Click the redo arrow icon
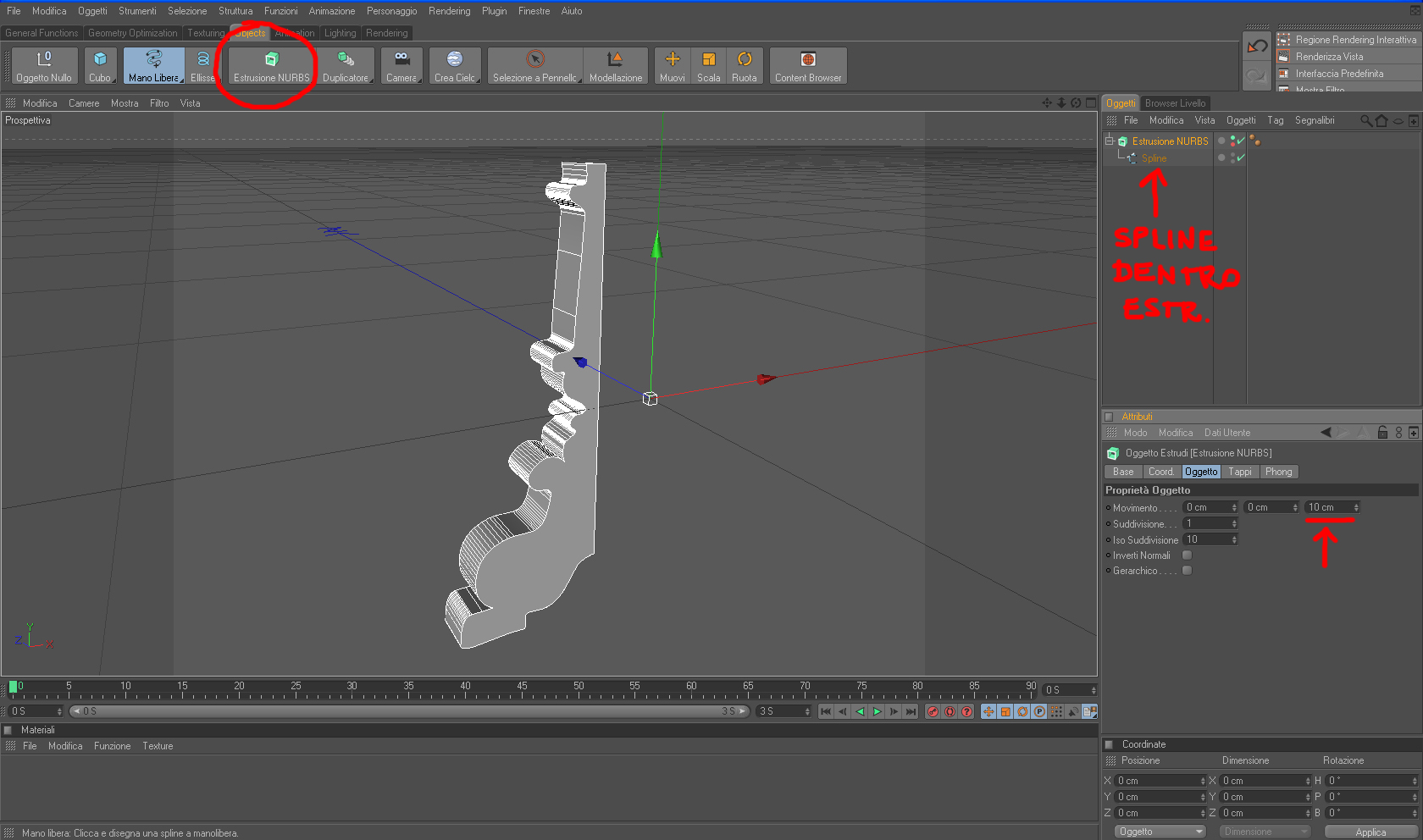1423x840 pixels. click(x=1257, y=75)
